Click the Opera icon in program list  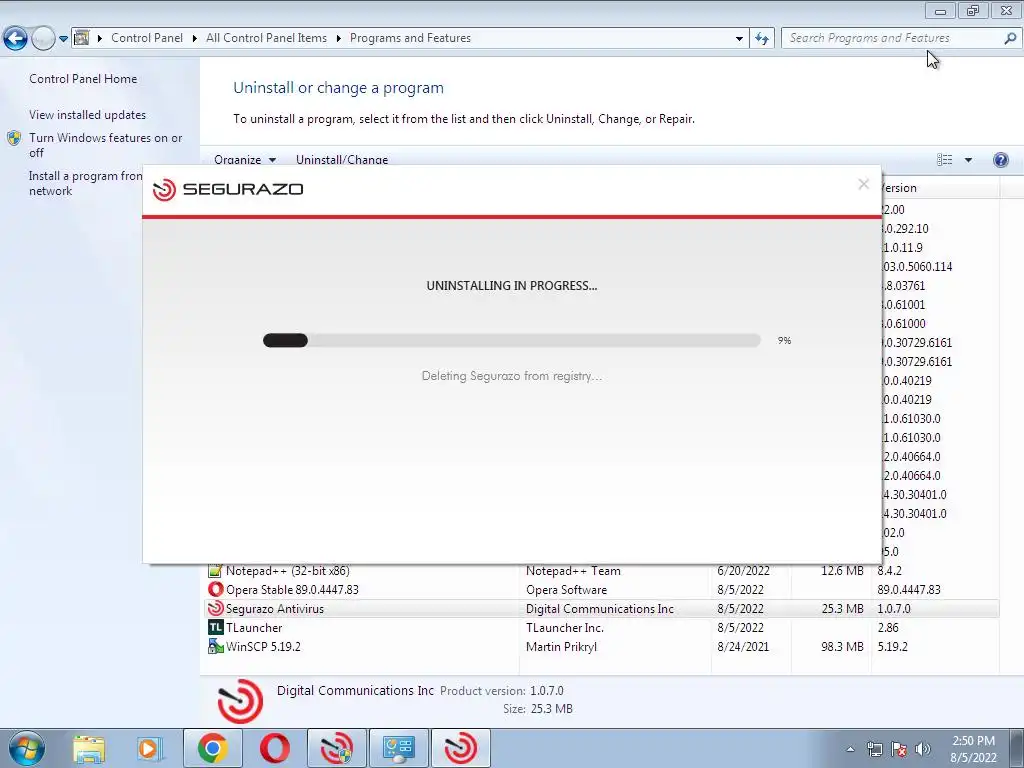[215, 590]
